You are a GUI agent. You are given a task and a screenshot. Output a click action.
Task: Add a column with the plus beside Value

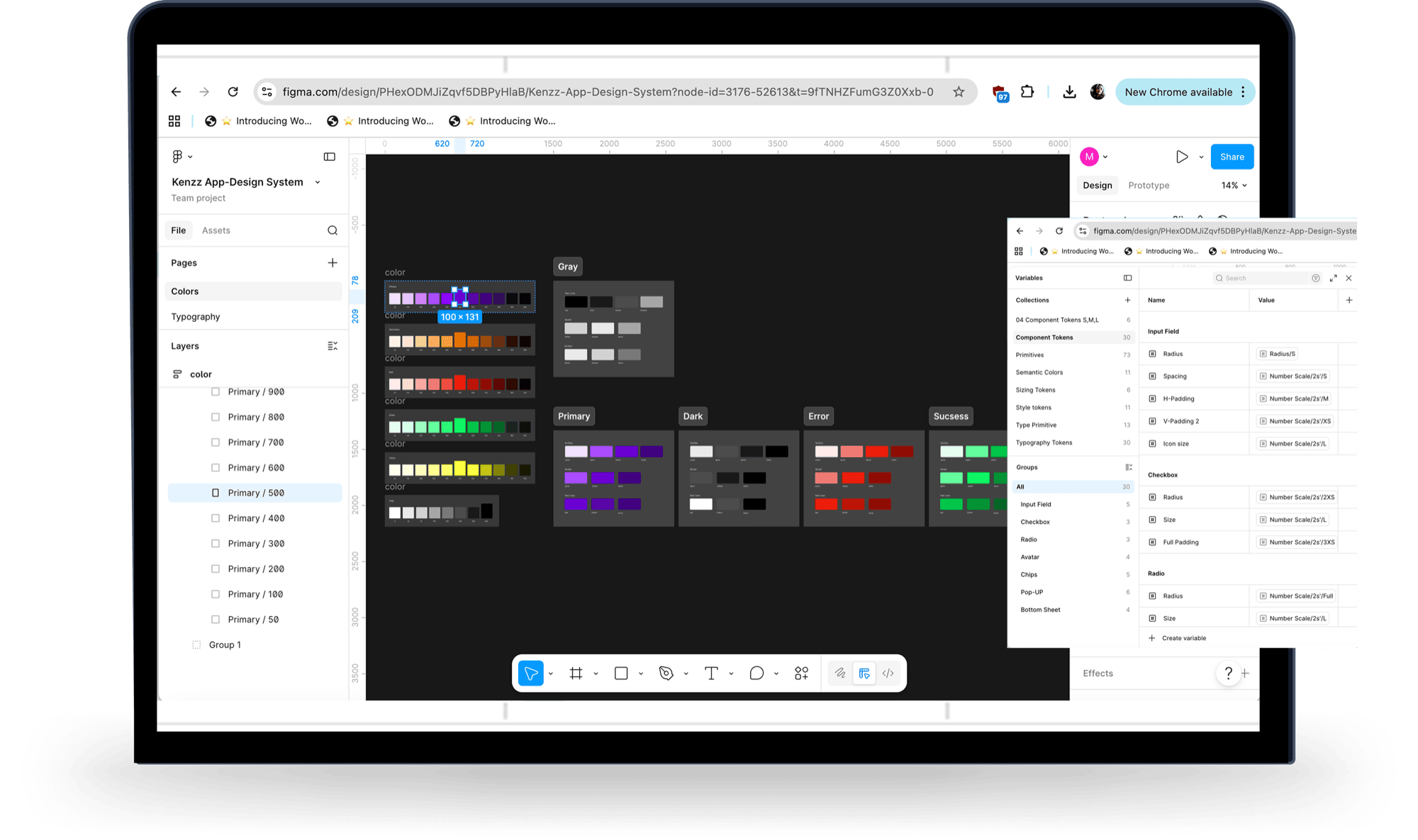click(1349, 301)
